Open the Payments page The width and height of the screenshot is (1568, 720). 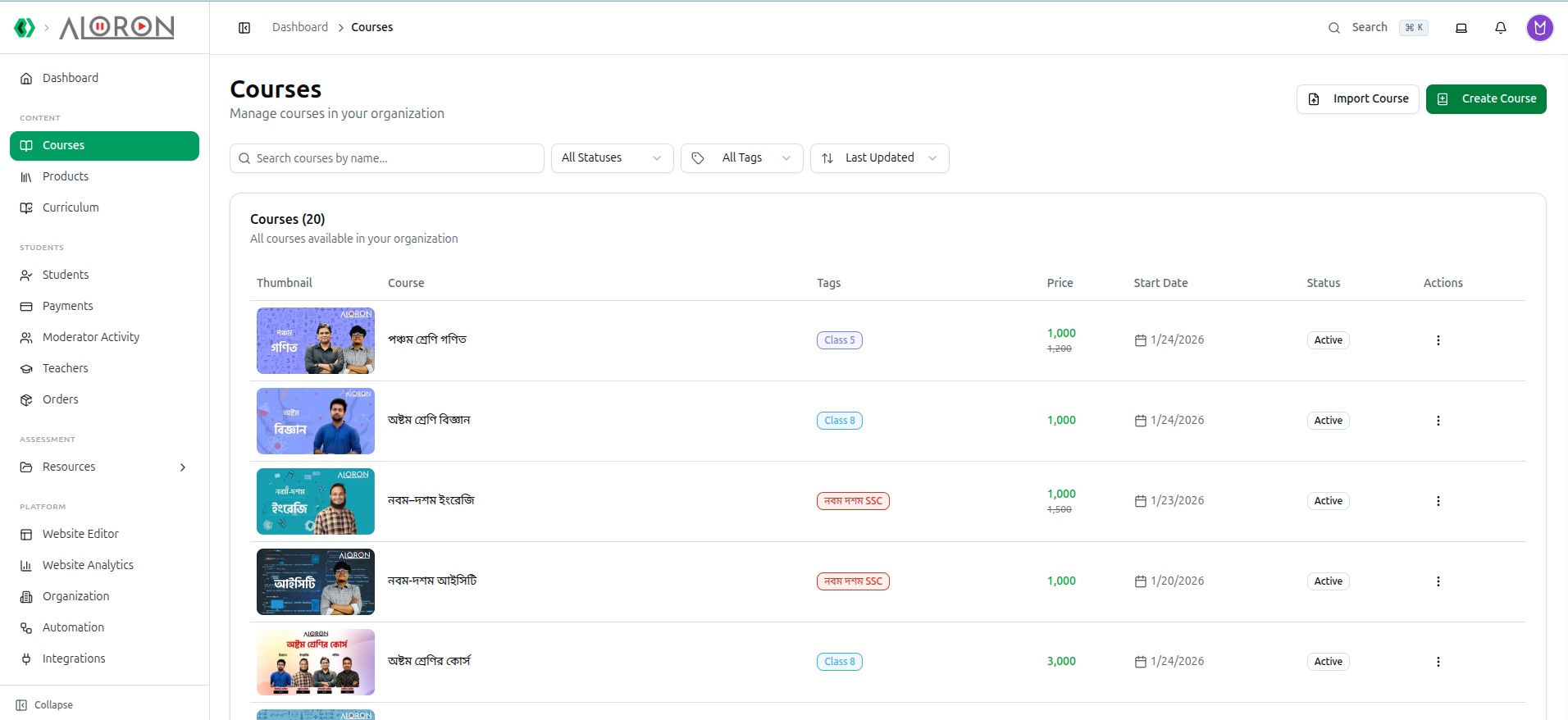tap(104, 306)
